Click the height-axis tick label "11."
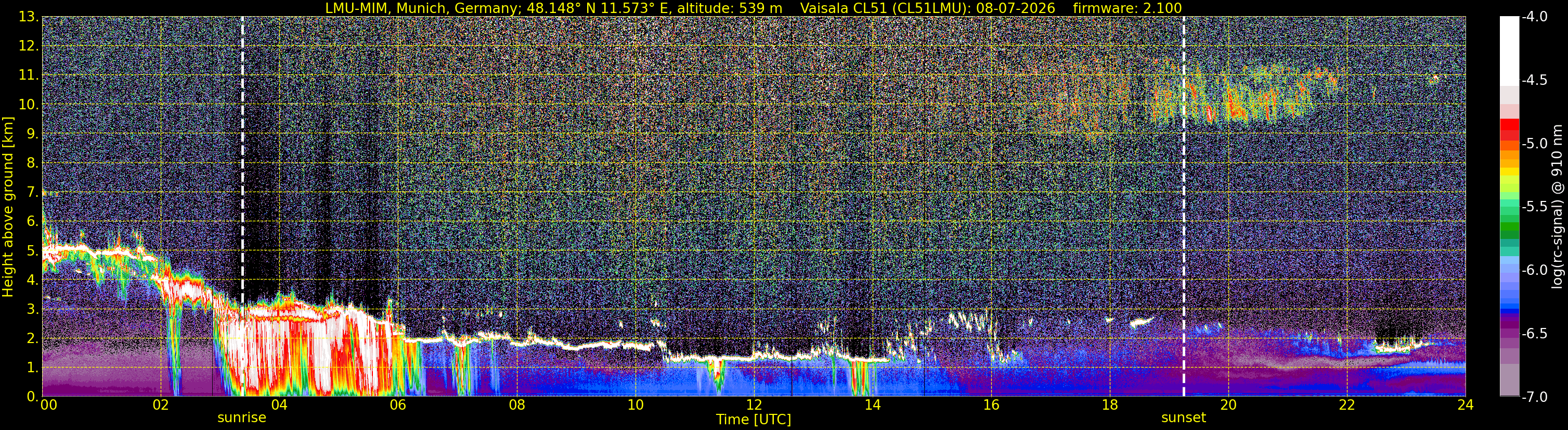Image resolution: width=1568 pixels, height=430 pixels. pos(29,75)
